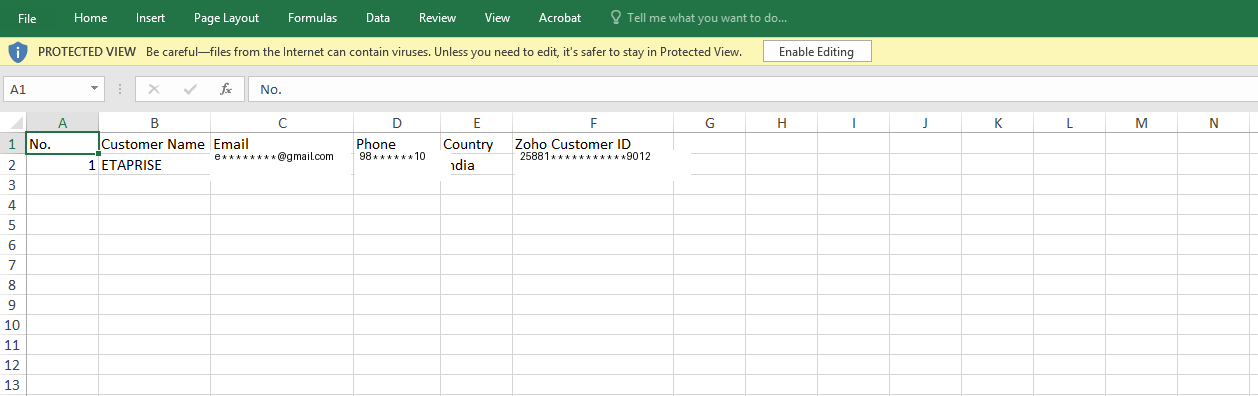
Task: Expand the Name Box dropdown arrow
Action: coord(96,89)
